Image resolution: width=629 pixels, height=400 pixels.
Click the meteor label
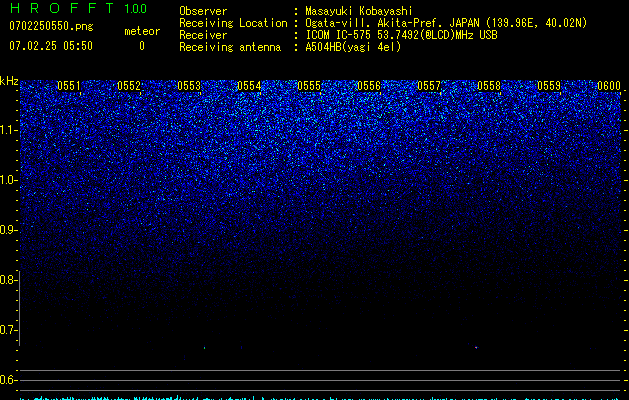coord(142,31)
